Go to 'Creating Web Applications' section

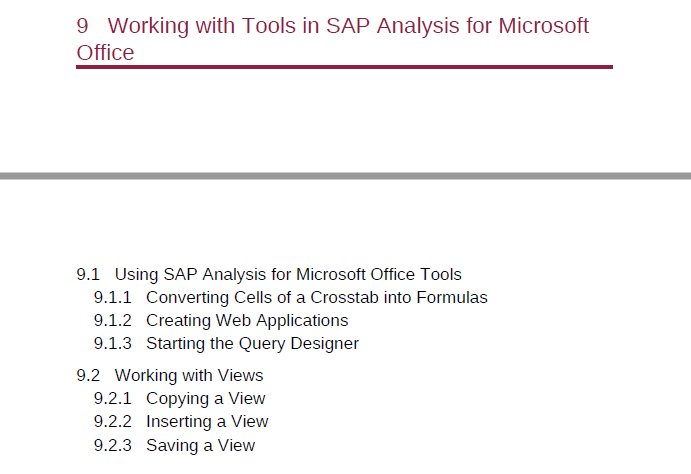(x=247, y=321)
